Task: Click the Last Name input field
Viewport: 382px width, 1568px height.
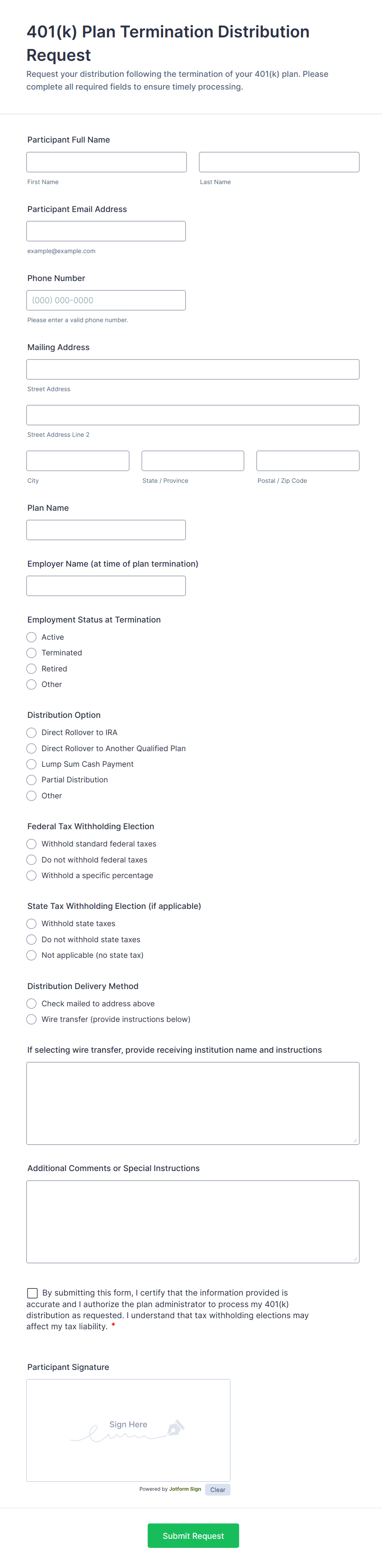Action: pyautogui.click(x=278, y=162)
